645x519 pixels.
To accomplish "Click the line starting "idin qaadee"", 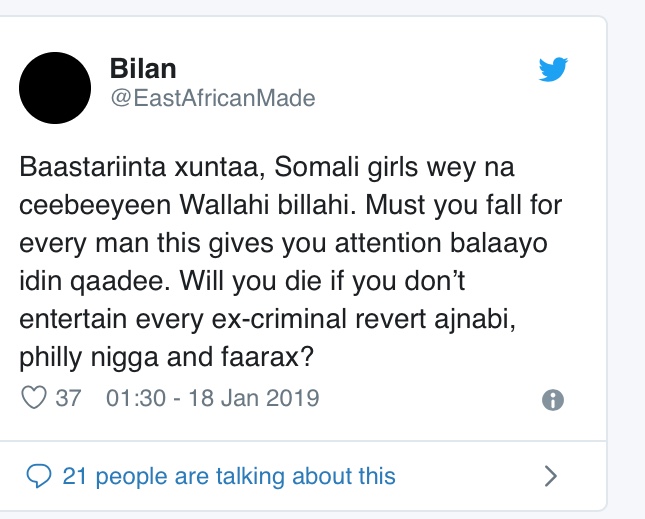I will 242,281.
